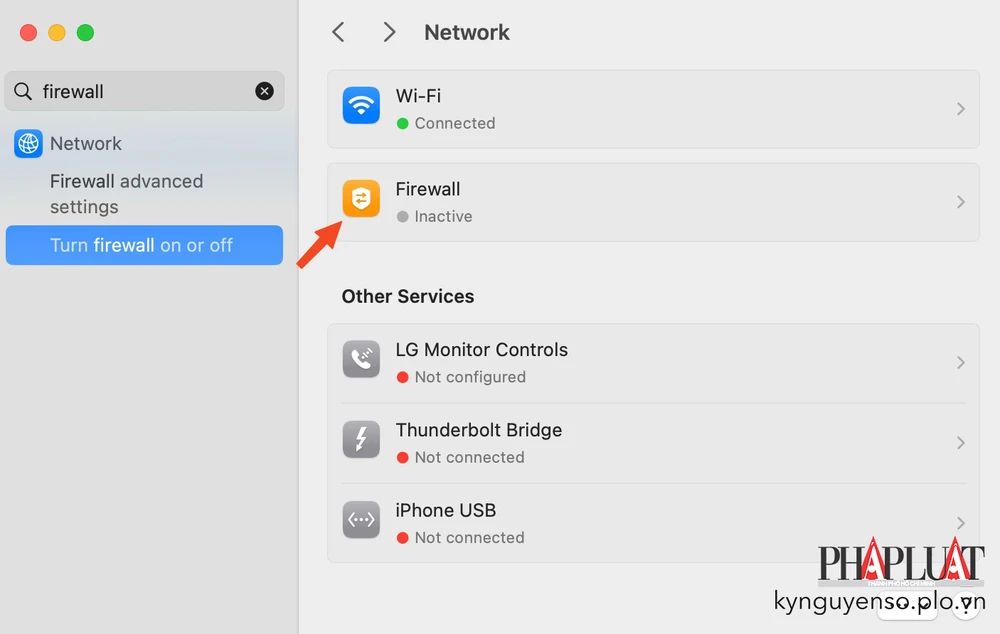Open Thunderbolt Bridge settings via its chevron
The height and width of the screenshot is (634, 1000).
960,439
